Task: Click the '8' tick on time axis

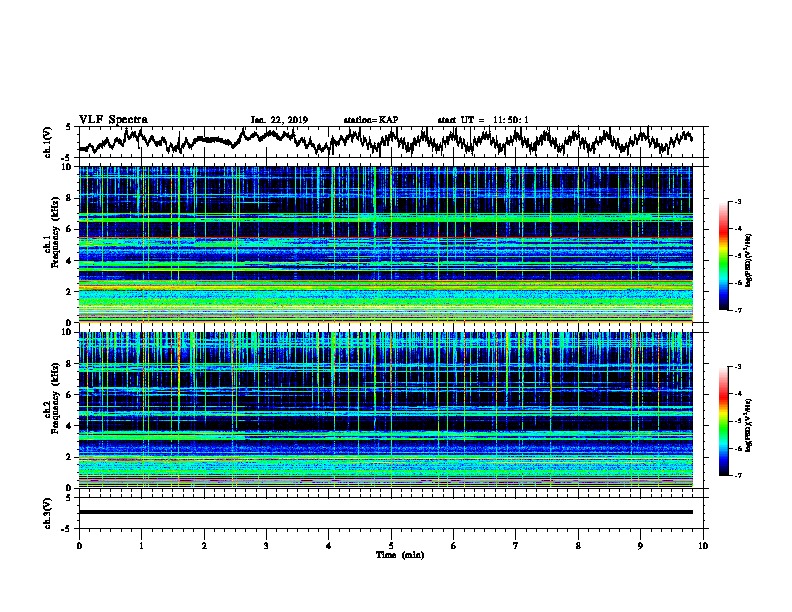Action: (578, 546)
